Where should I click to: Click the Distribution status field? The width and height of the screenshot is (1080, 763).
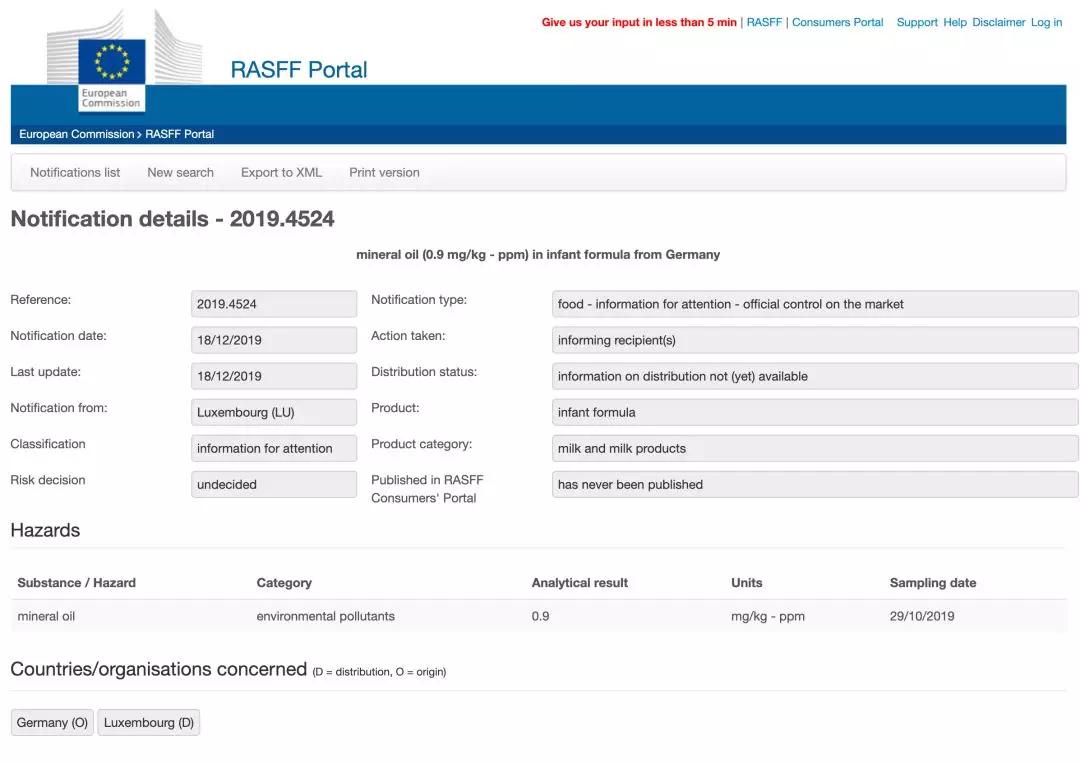coord(815,376)
